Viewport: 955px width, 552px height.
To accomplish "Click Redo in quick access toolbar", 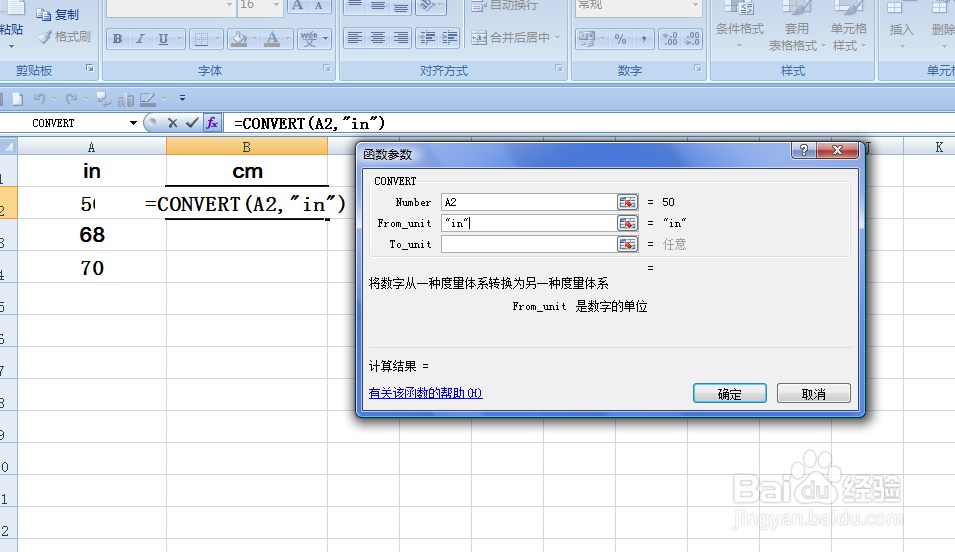I will tap(71, 99).
